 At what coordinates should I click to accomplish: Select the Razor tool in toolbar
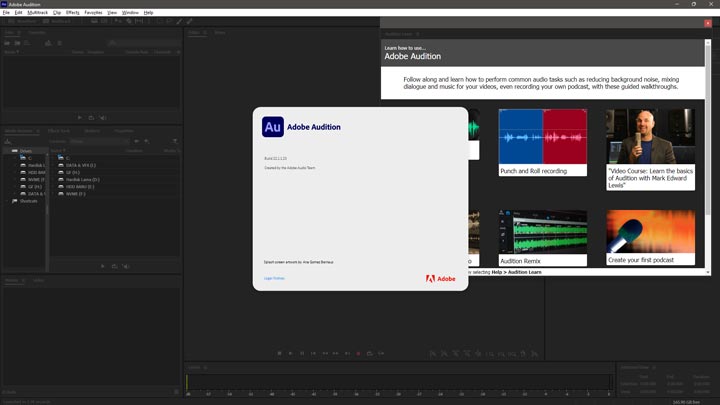tap(129, 21)
